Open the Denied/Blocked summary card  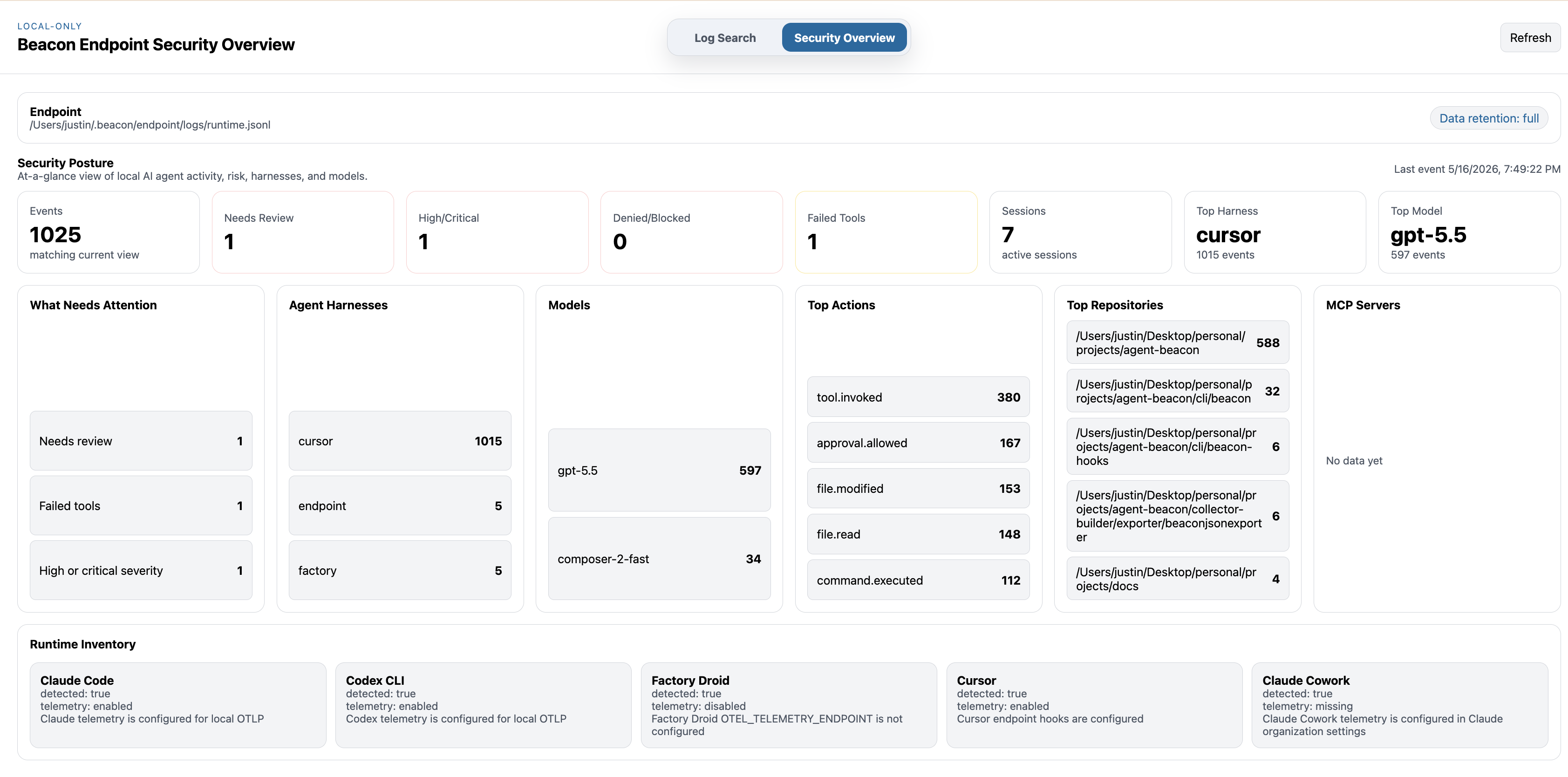pos(691,232)
